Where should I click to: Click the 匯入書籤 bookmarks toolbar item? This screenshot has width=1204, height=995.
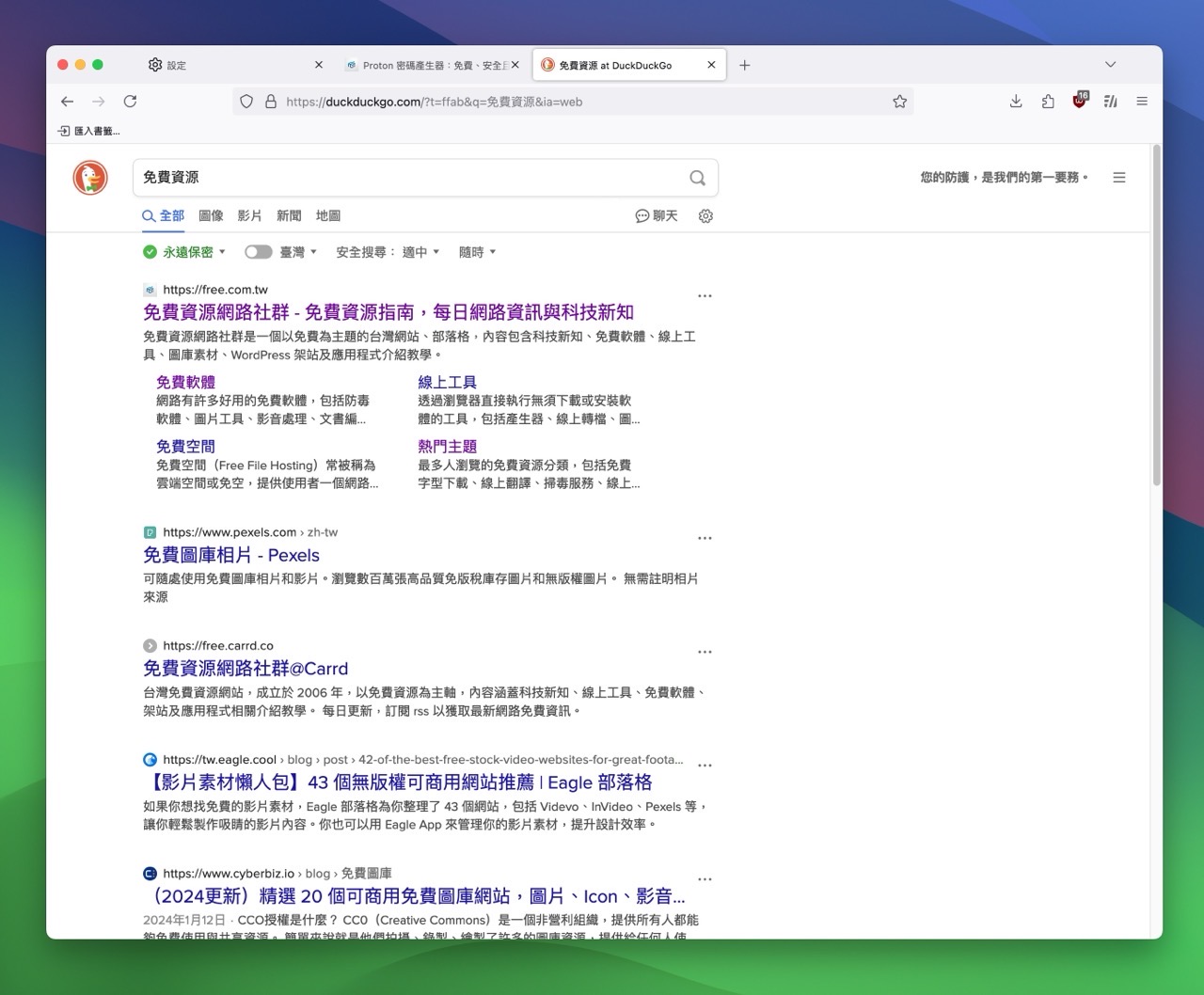89,131
